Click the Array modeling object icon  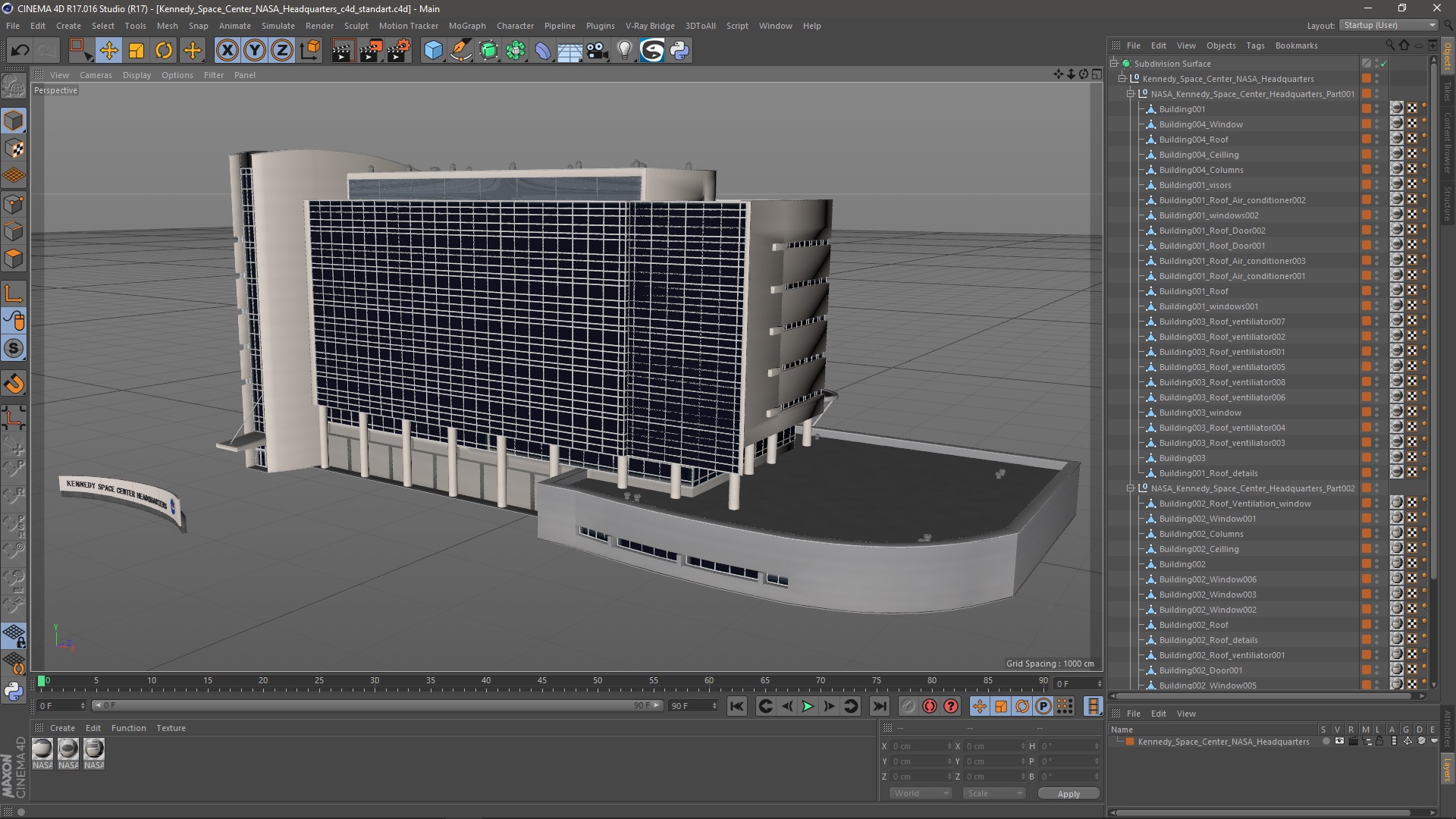[516, 51]
